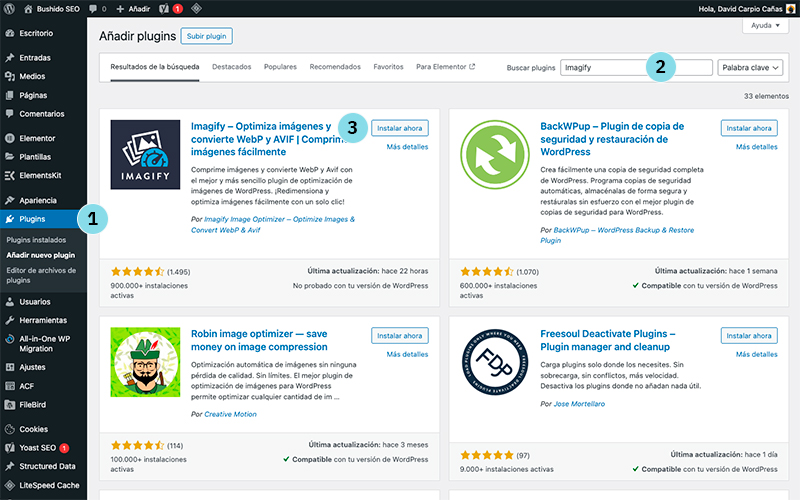Viewport: 800px width, 500px height.
Task: Focus the Buscar plugins search field
Action: tap(636, 67)
